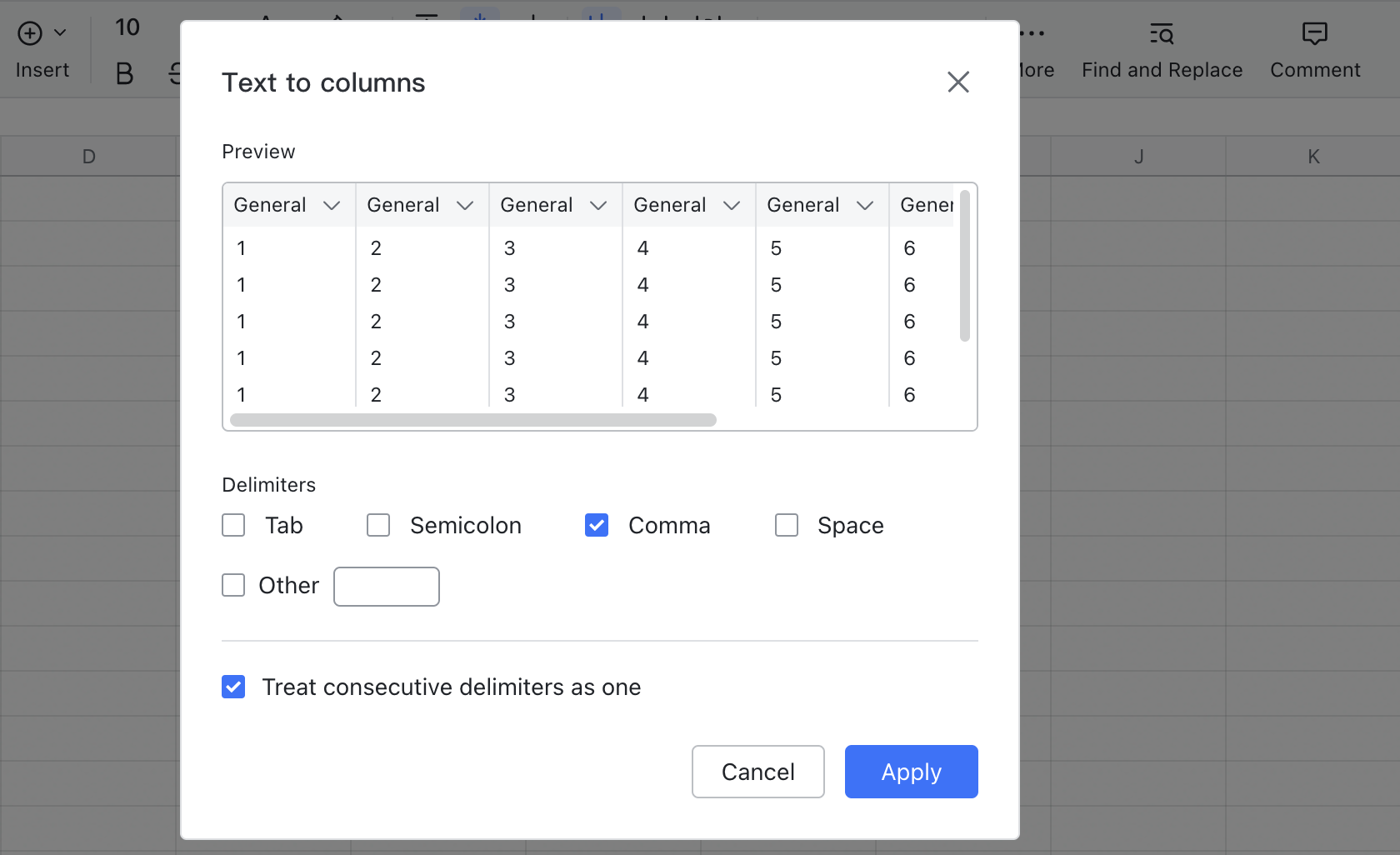Screen dimensions: 1400x855
Task: Click the Insert plus icon
Action: 30,33
